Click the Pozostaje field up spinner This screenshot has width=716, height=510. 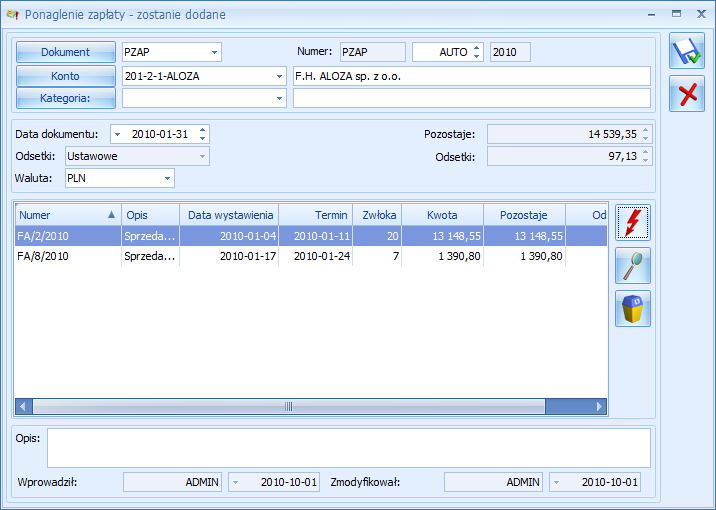[646, 130]
